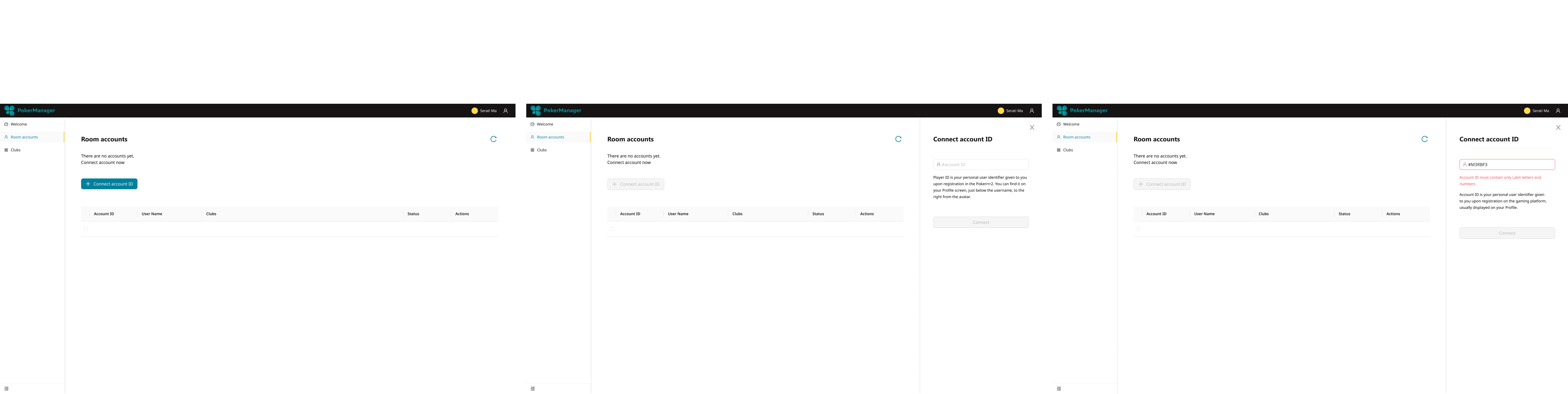Select table row radio on the validation-error screen
The height and width of the screenshot is (394, 1568).
point(1138,229)
